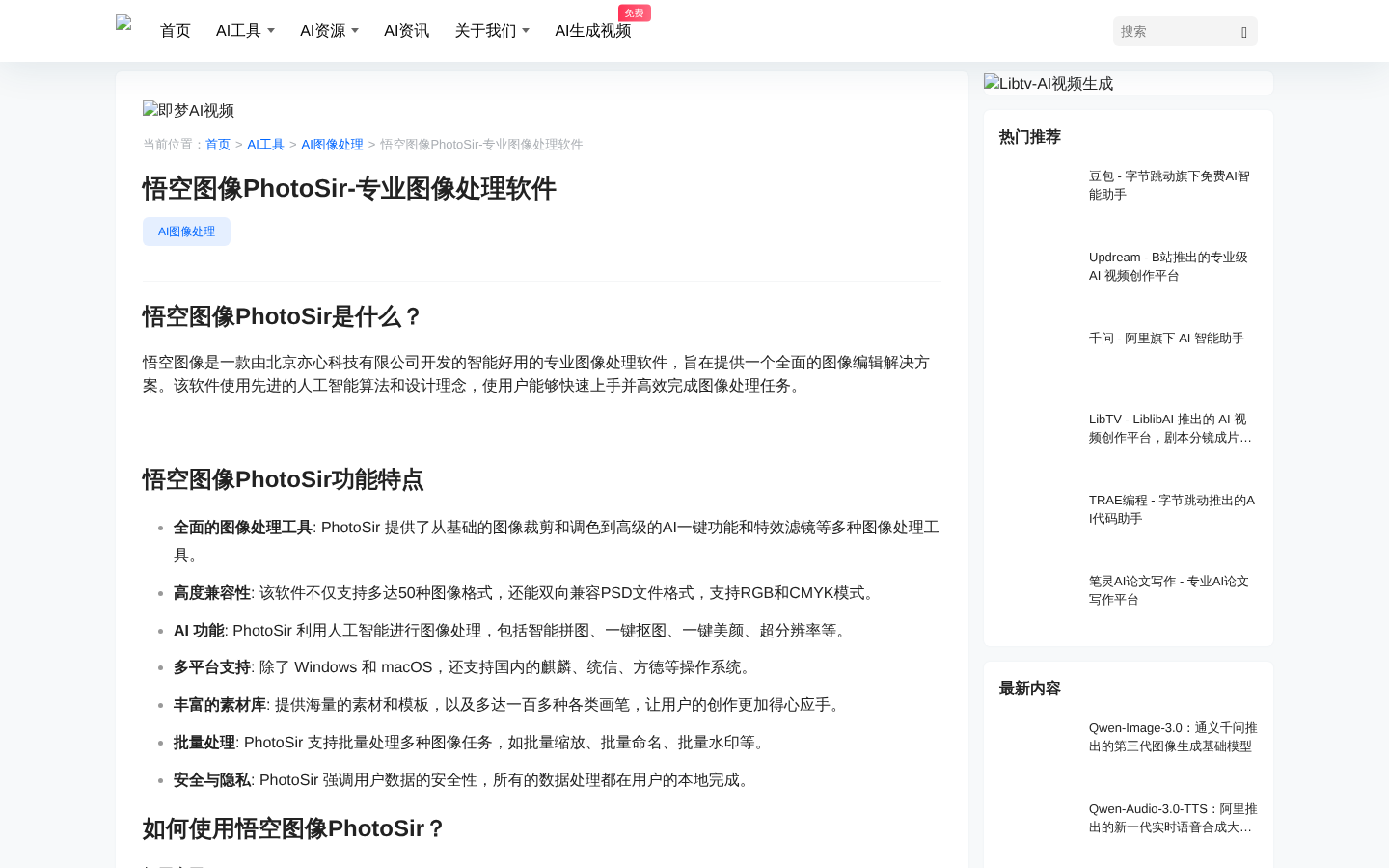Click heading 如何使用悟空图像PhotoSir？
The image size is (1389, 868).
coord(294,828)
